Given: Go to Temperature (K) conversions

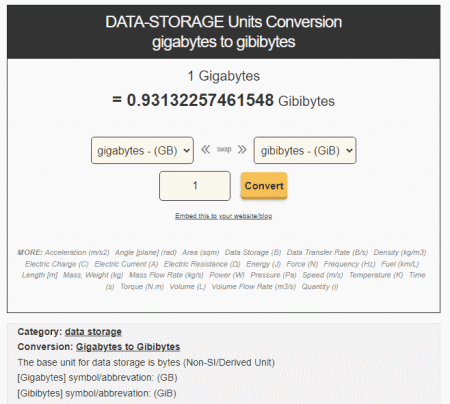Looking at the screenshot, I should tap(376, 275).
